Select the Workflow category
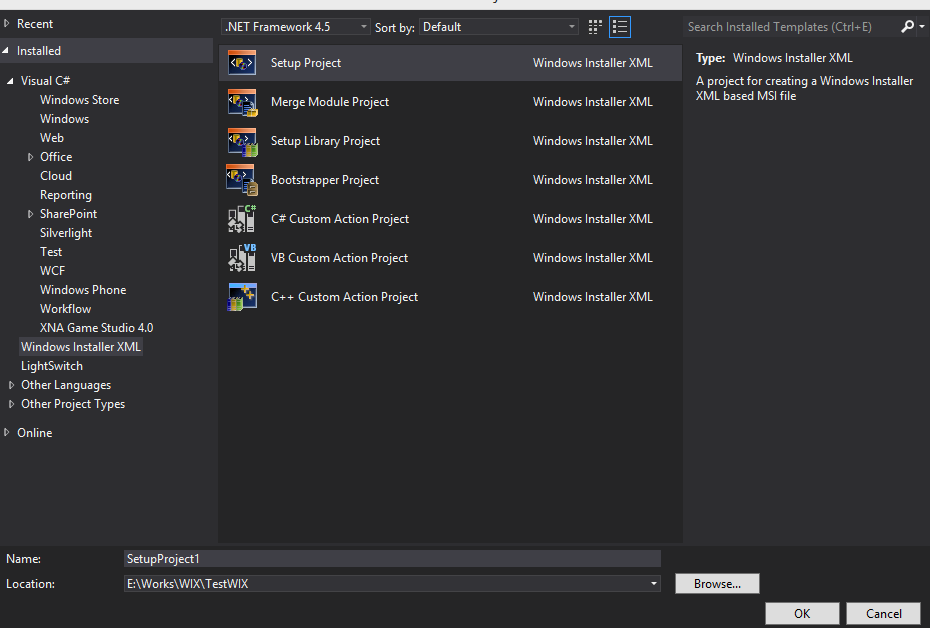The width and height of the screenshot is (930, 628). click(65, 308)
